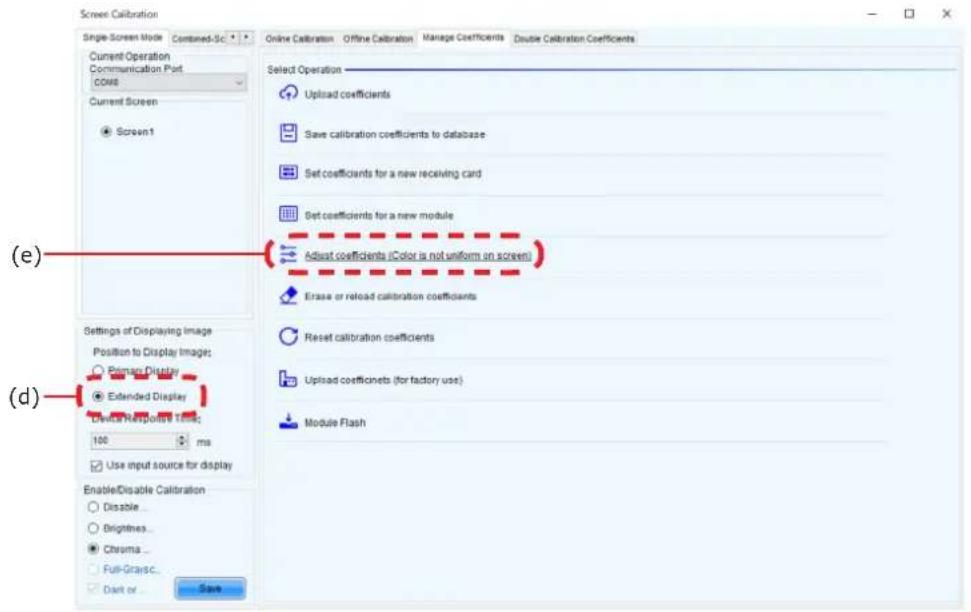Click the response time spinner arrows

coord(182,440)
